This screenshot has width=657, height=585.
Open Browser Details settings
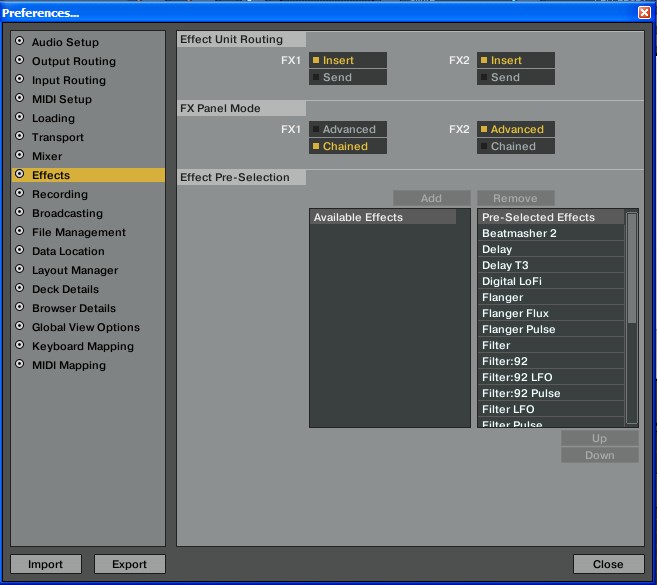[74, 308]
